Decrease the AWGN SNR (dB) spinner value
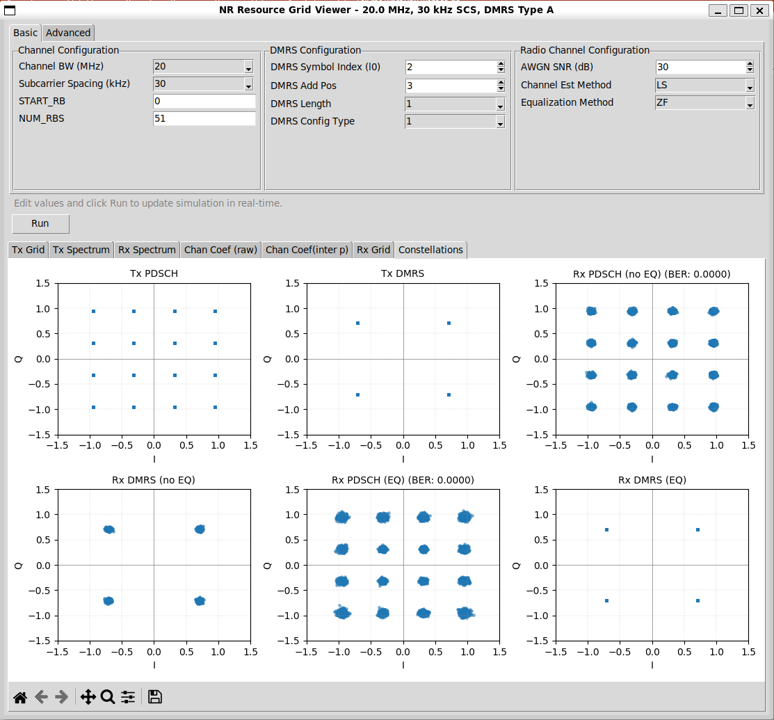Viewport: 774px width, 720px height. point(750,71)
